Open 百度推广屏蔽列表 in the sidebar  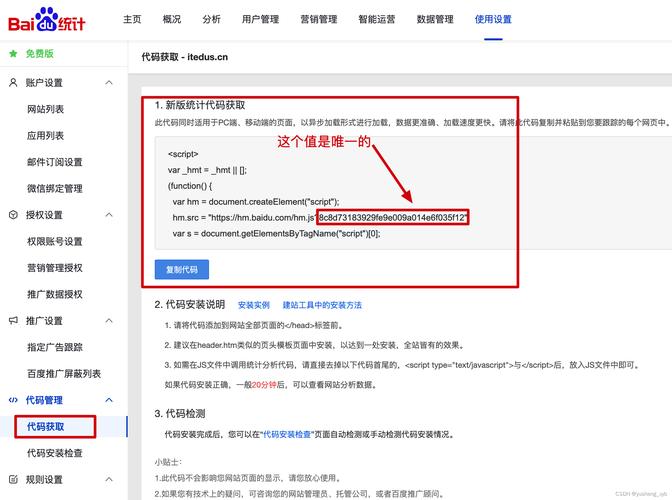coord(64,374)
